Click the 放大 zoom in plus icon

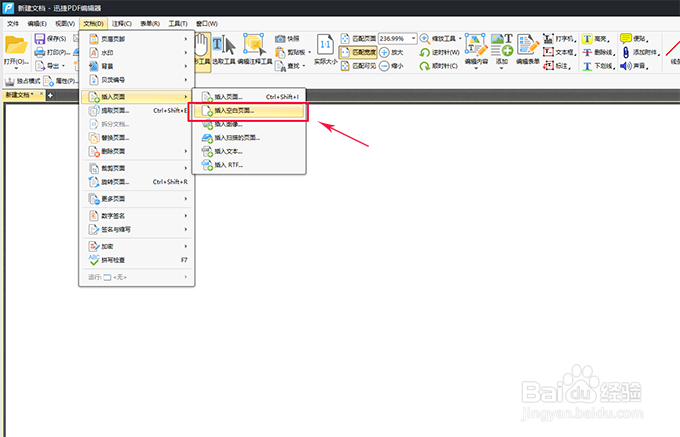click(x=384, y=52)
